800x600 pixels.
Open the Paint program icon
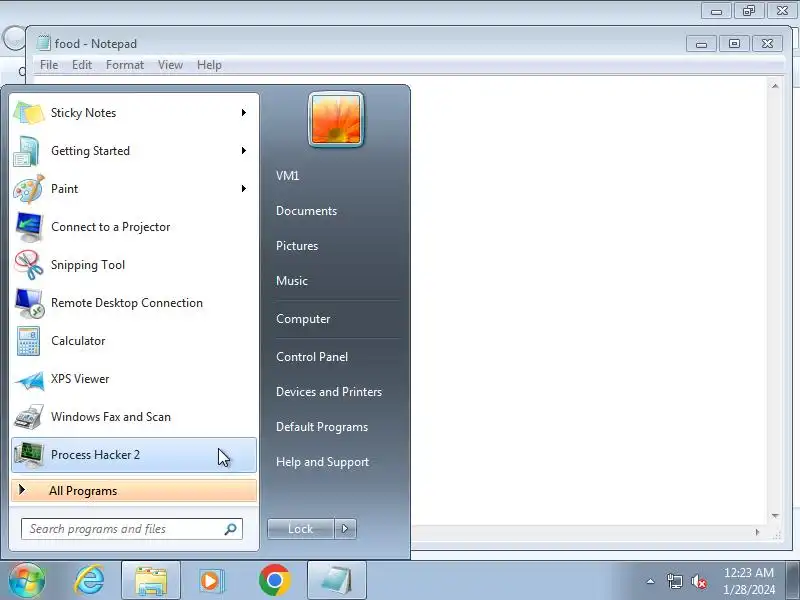pos(29,189)
